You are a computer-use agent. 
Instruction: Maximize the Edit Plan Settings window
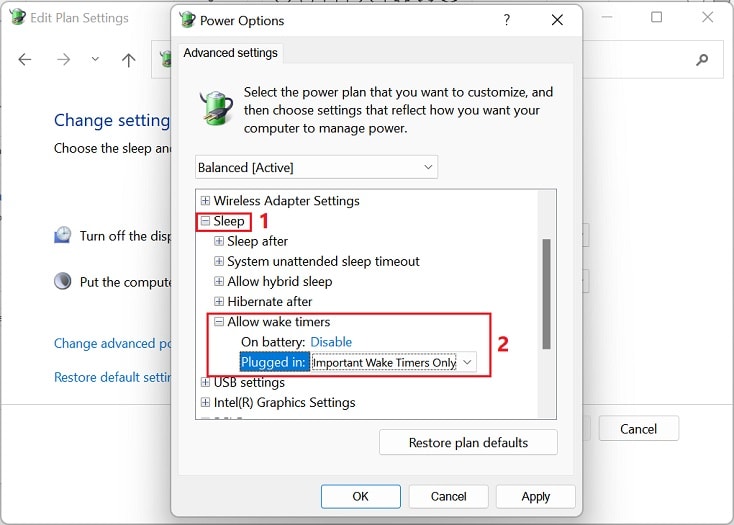(x=656, y=17)
